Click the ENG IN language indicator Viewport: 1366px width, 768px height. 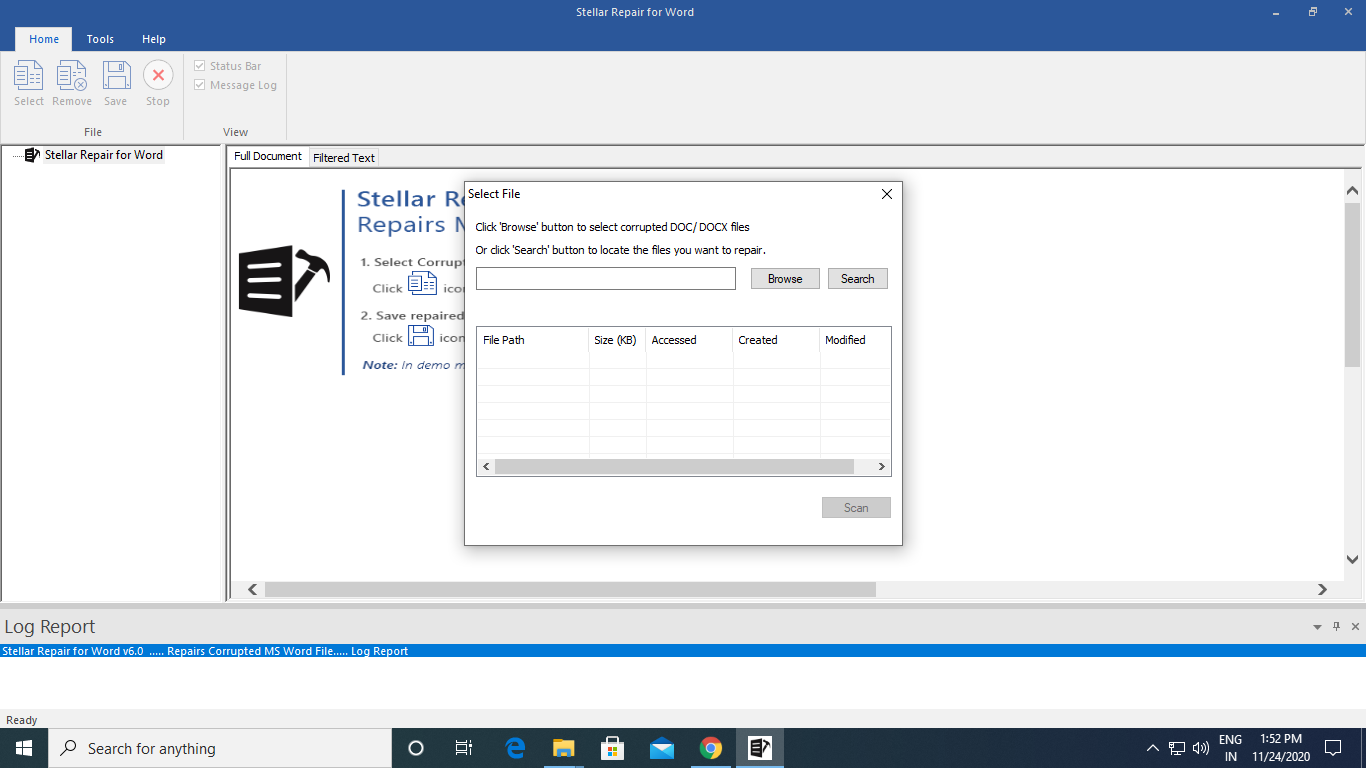(1230, 748)
